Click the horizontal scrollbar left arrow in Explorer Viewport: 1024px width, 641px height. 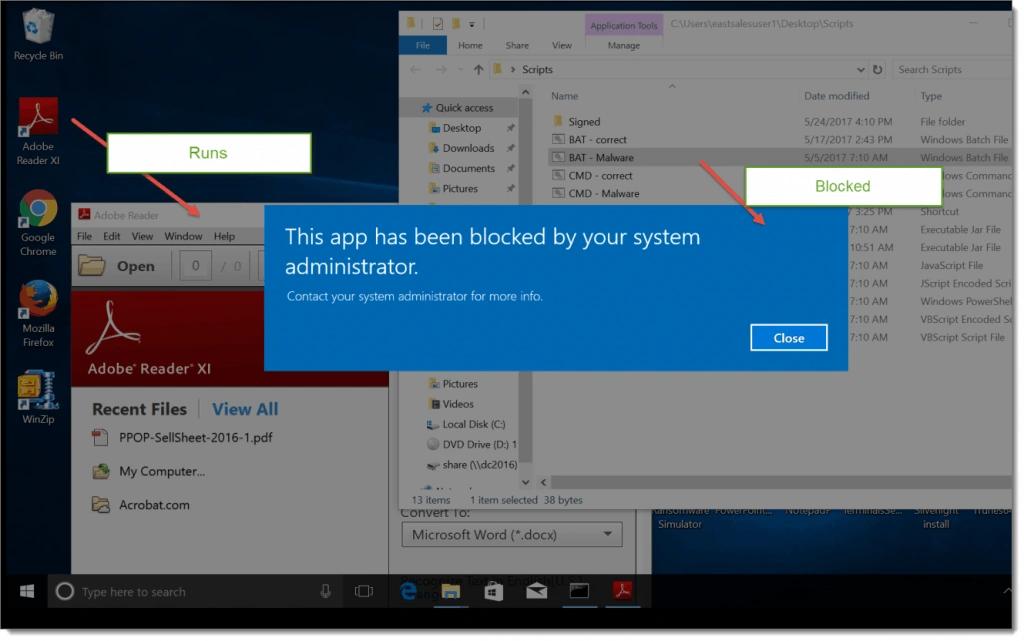pyautogui.click(x=543, y=482)
